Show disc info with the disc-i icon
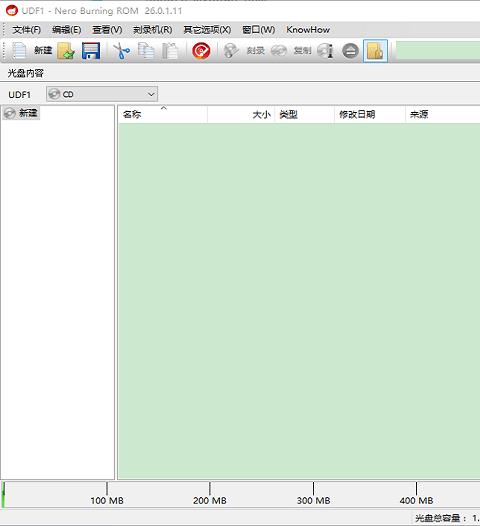Image resolution: width=480 pixels, height=526 pixels. tap(325, 51)
